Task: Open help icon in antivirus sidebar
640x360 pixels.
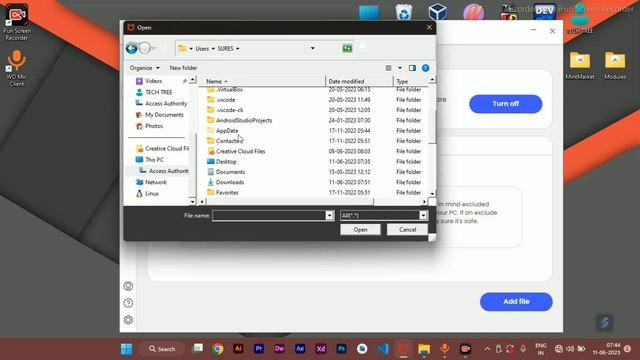Action: (128, 303)
